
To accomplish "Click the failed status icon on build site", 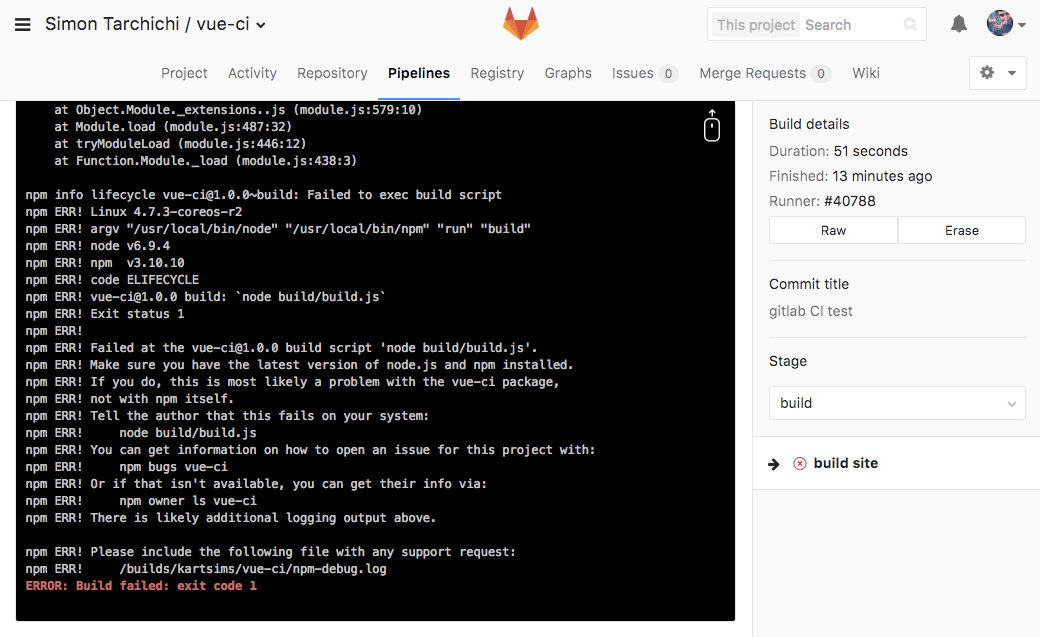I will (x=800, y=463).
